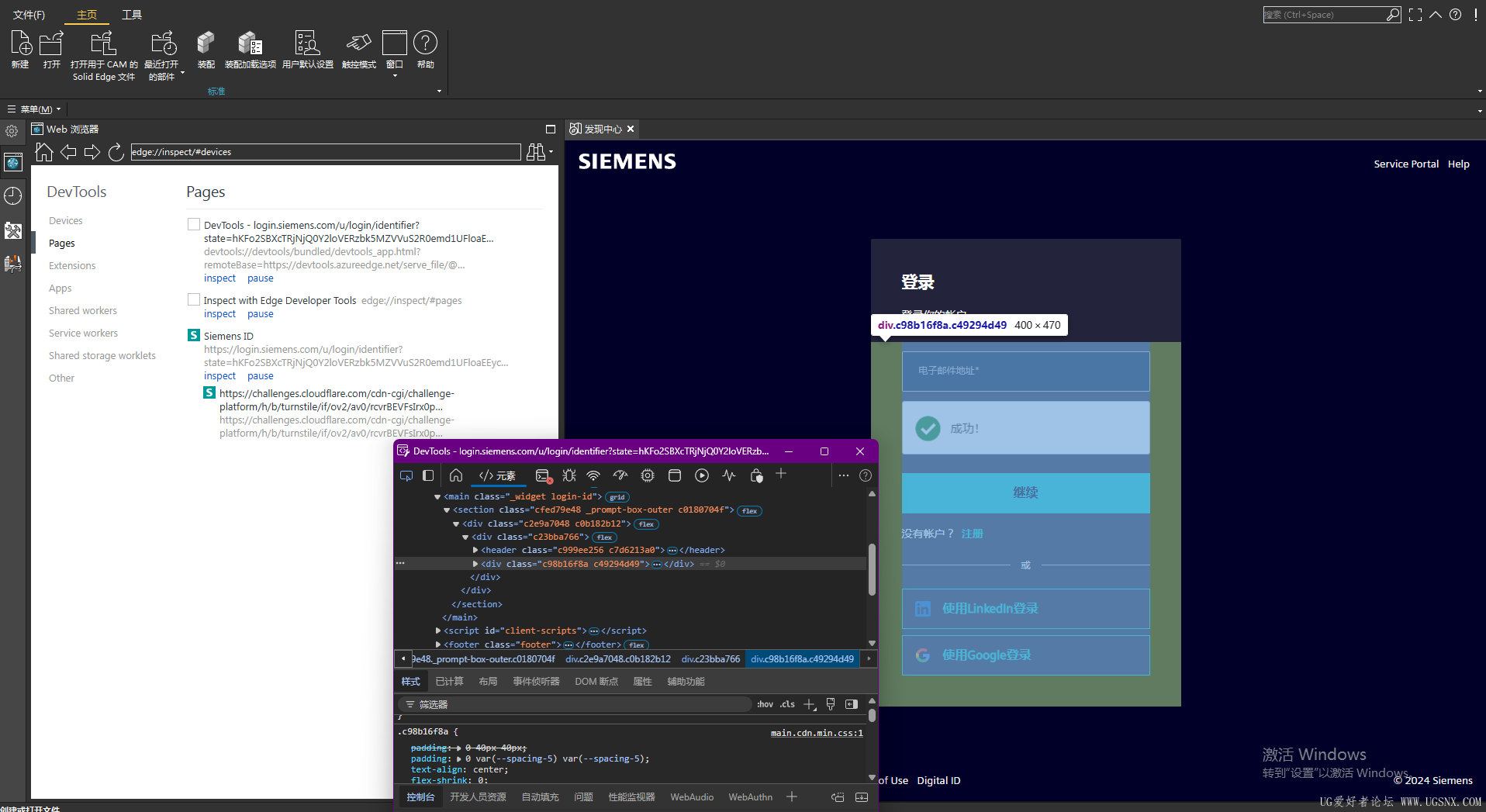
Task: Toggle the grid badge on main element
Action: coord(617,497)
